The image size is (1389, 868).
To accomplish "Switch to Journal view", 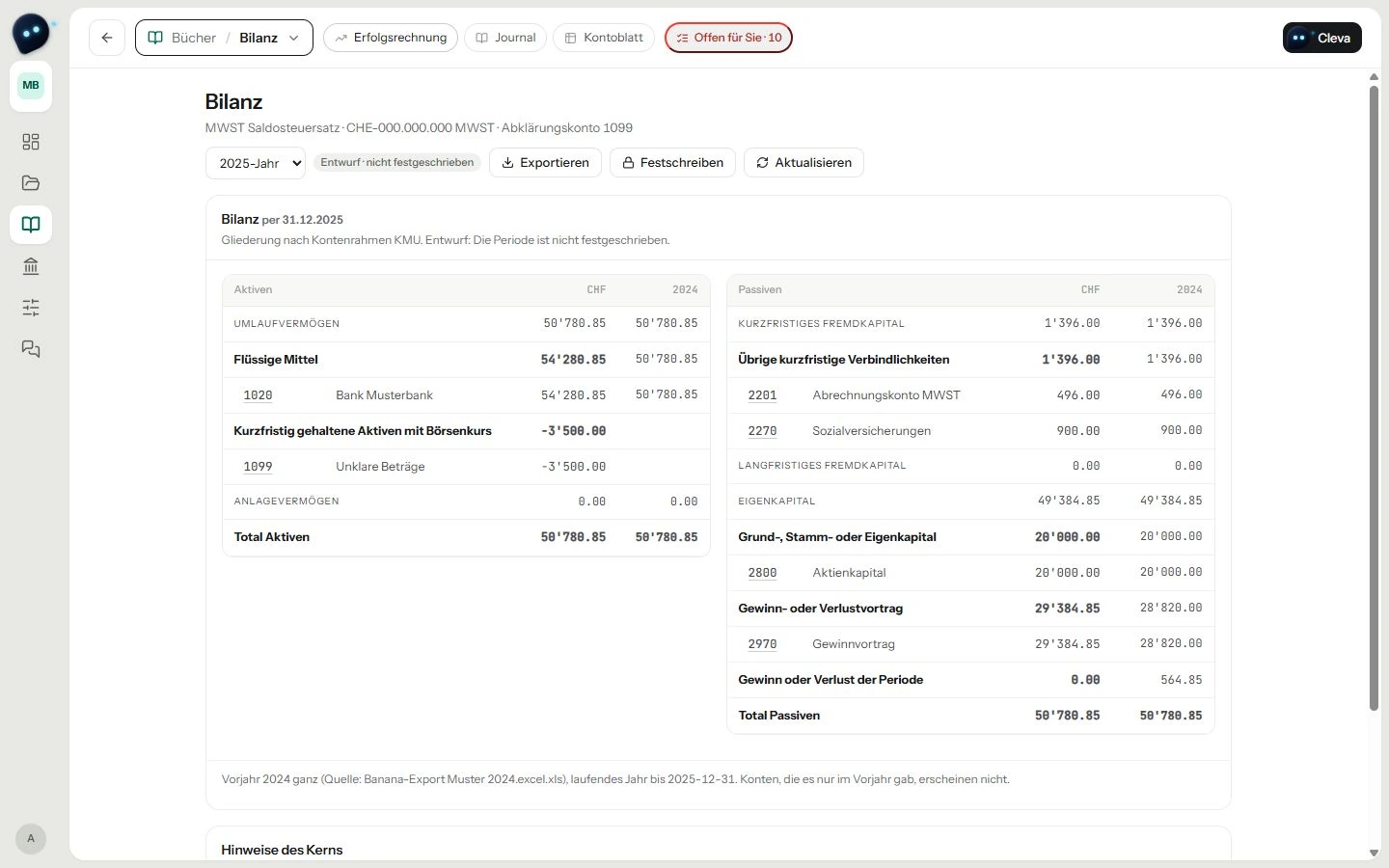I will click(x=505, y=38).
